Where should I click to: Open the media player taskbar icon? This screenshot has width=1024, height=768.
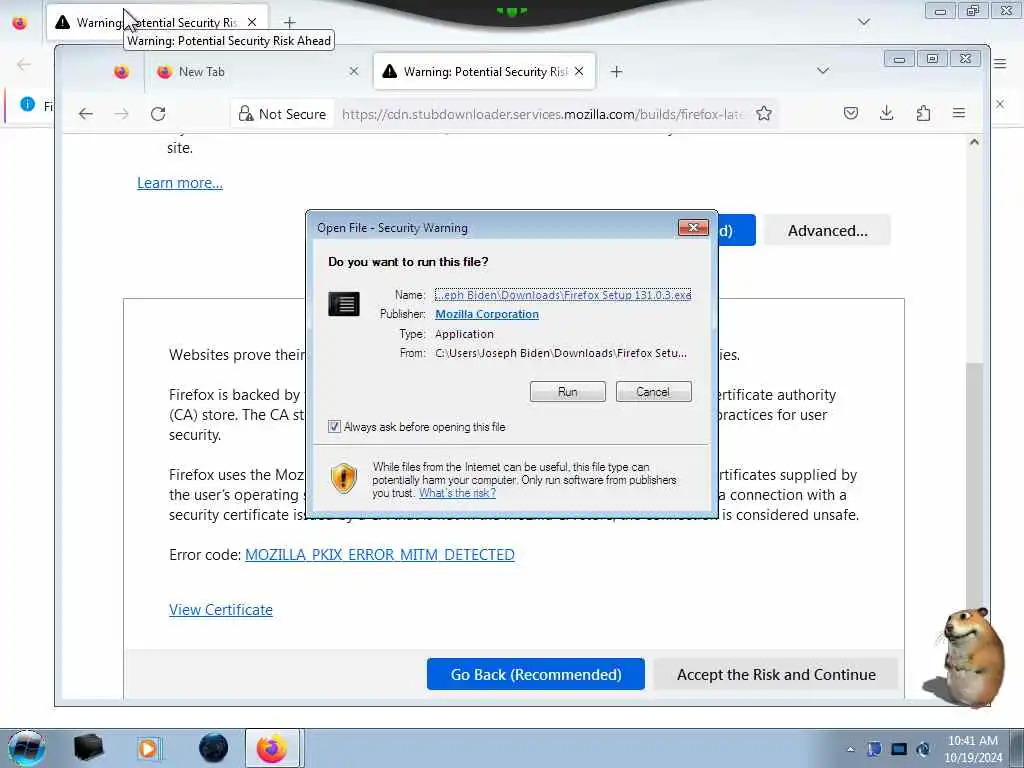[x=149, y=748]
